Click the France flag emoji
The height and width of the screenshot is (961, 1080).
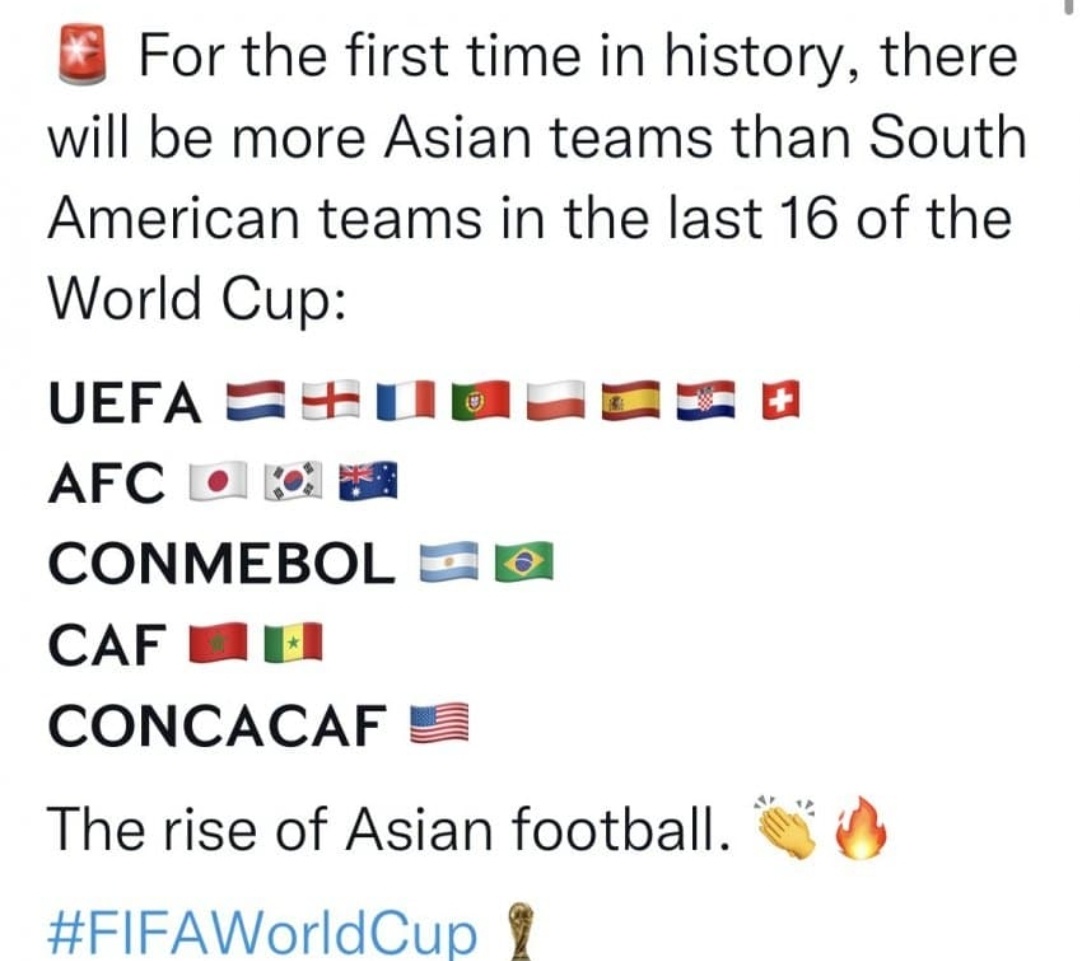point(406,400)
